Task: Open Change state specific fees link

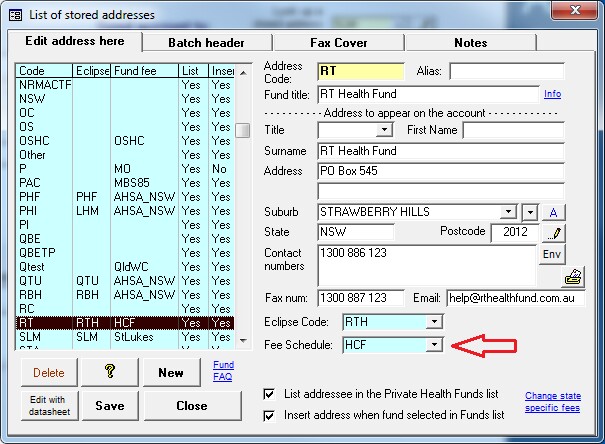Action: click(x=553, y=402)
